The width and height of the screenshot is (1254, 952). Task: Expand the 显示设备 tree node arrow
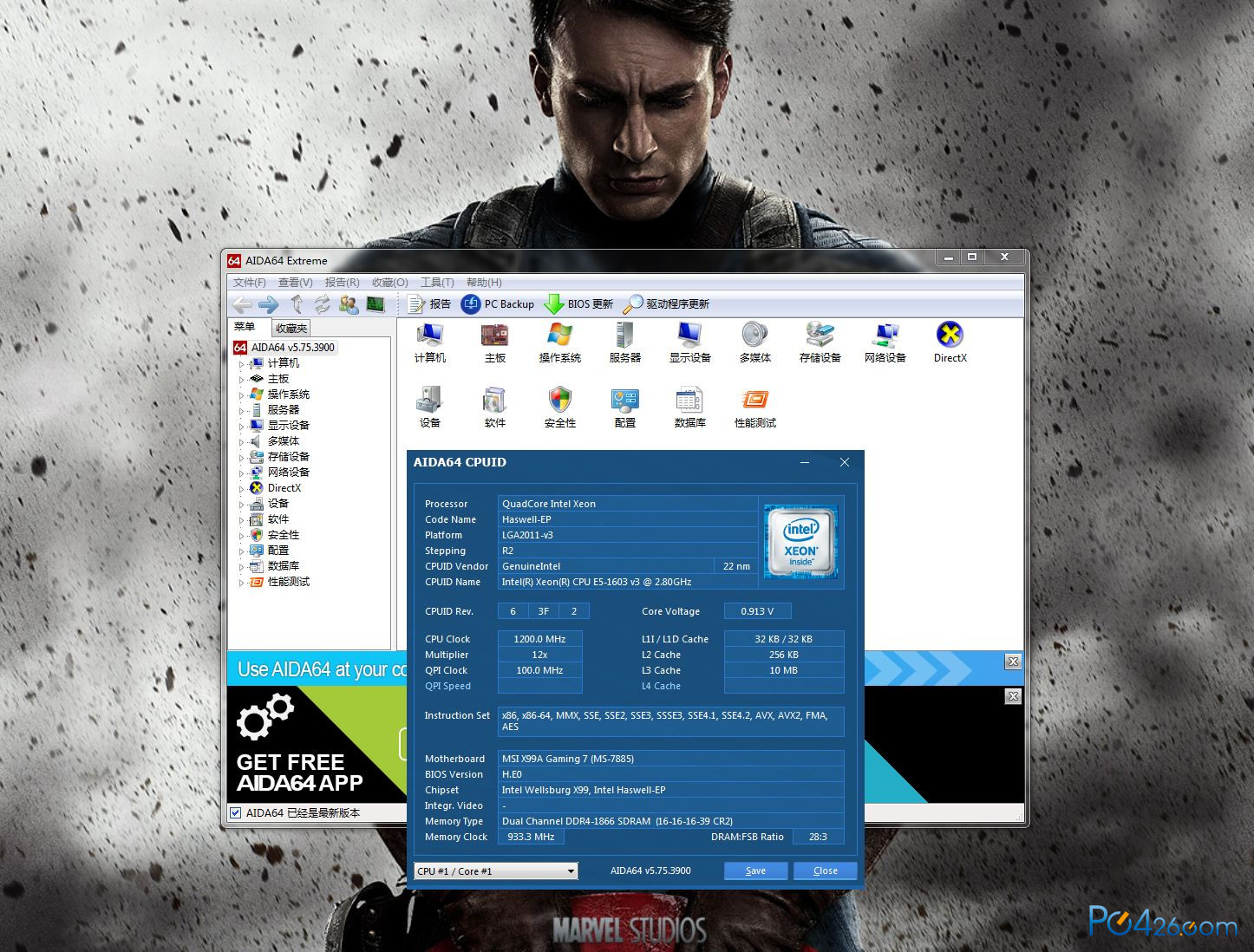pyautogui.click(x=242, y=427)
